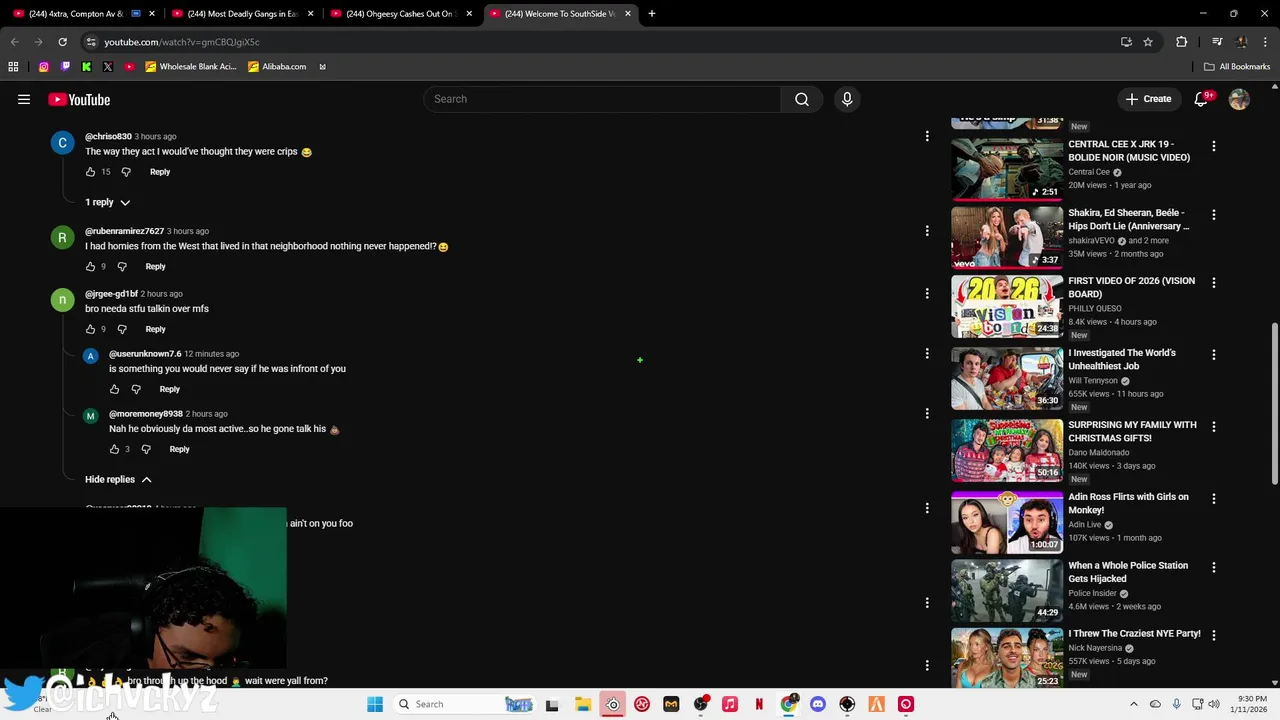Dislike the reply by @moremoney8938
Screen dimensions: 1280x720
tap(146, 449)
